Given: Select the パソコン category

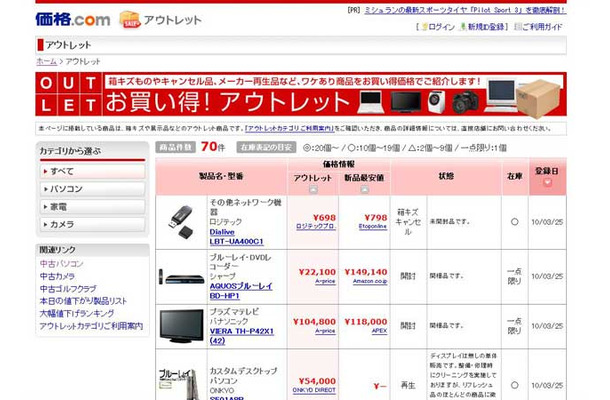Looking at the screenshot, I should click(93, 189).
